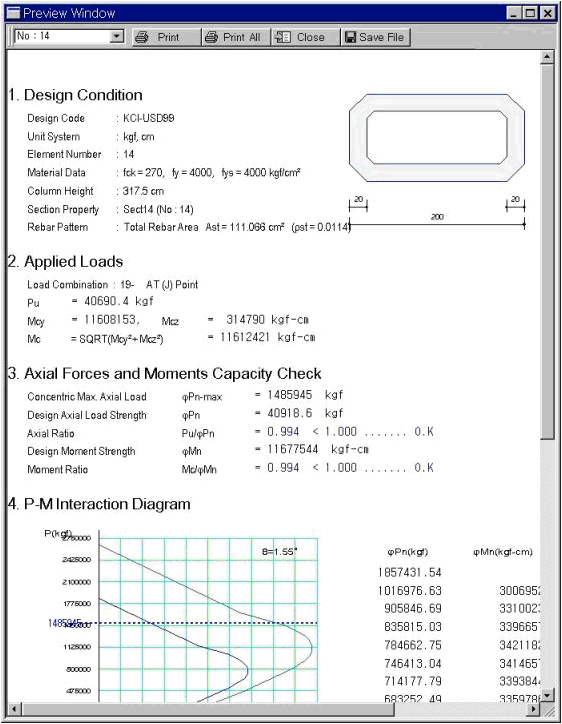Click the horizontal scrollbar left arrow

(x=14, y=709)
